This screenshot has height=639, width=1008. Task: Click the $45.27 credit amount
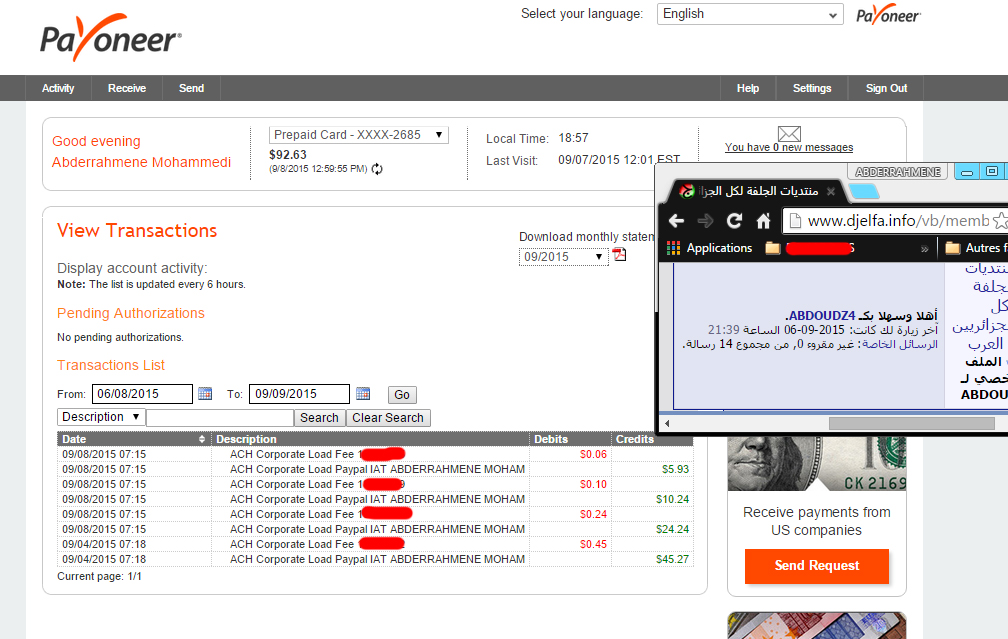pos(672,559)
